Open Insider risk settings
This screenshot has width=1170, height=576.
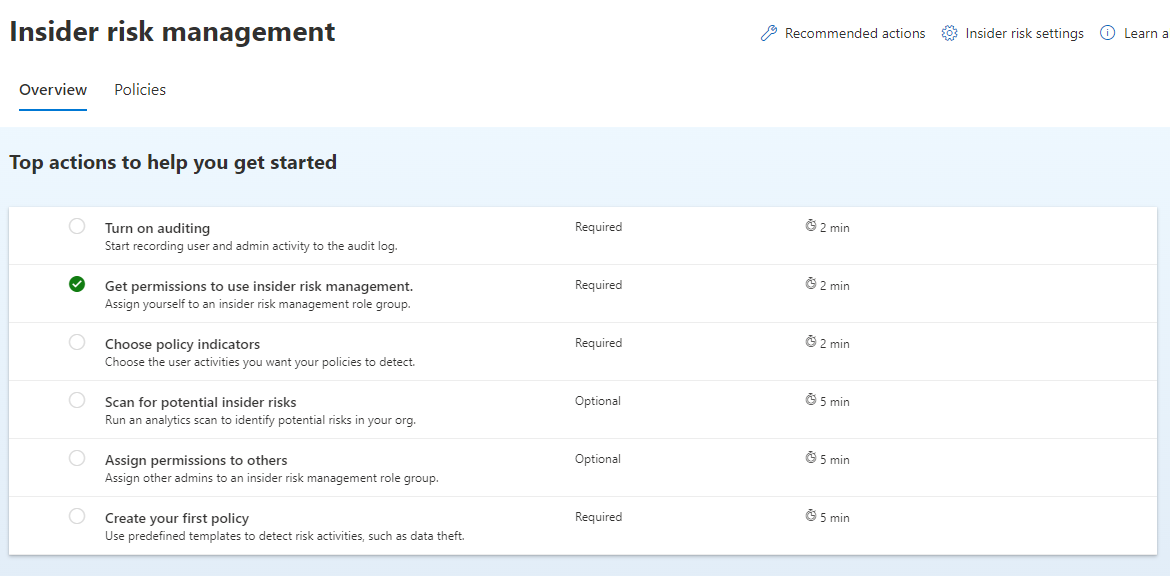click(x=1024, y=34)
